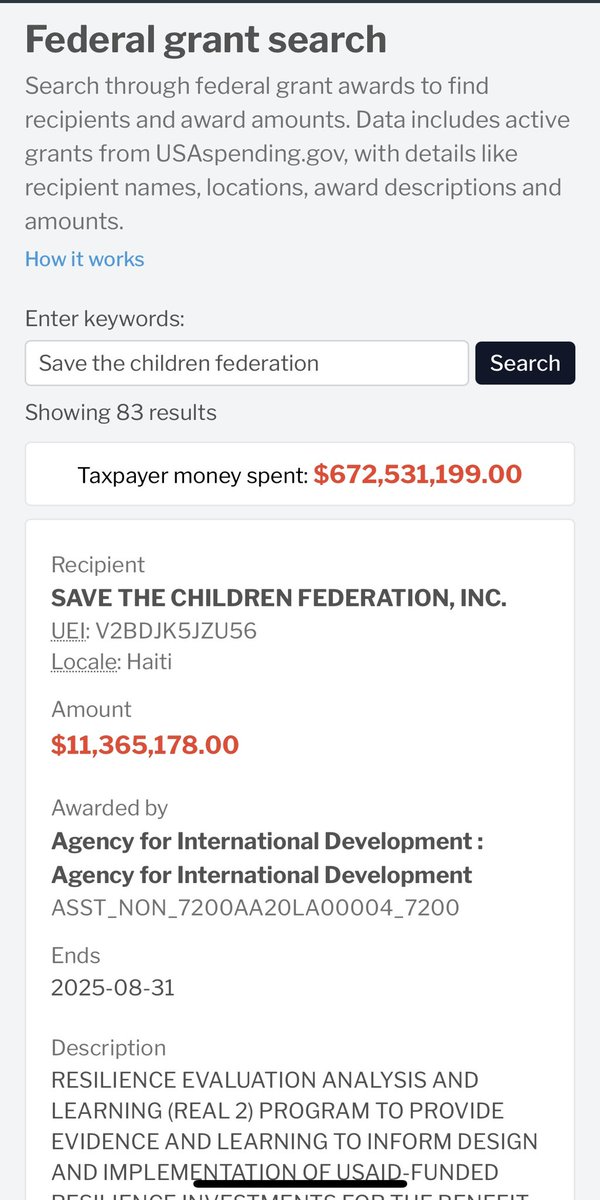Click the Showing 83 results text
The image size is (600, 1200).
[x=120, y=412]
